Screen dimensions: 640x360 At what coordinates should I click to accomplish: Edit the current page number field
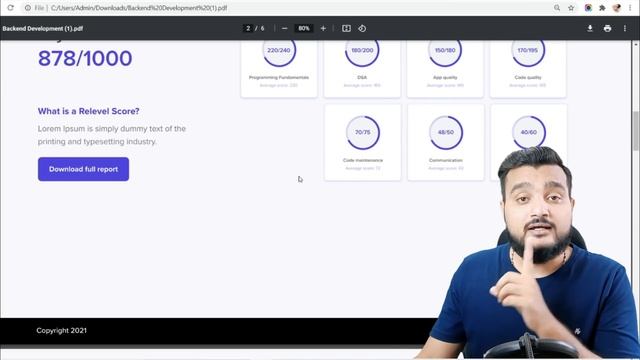[x=248, y=28]
